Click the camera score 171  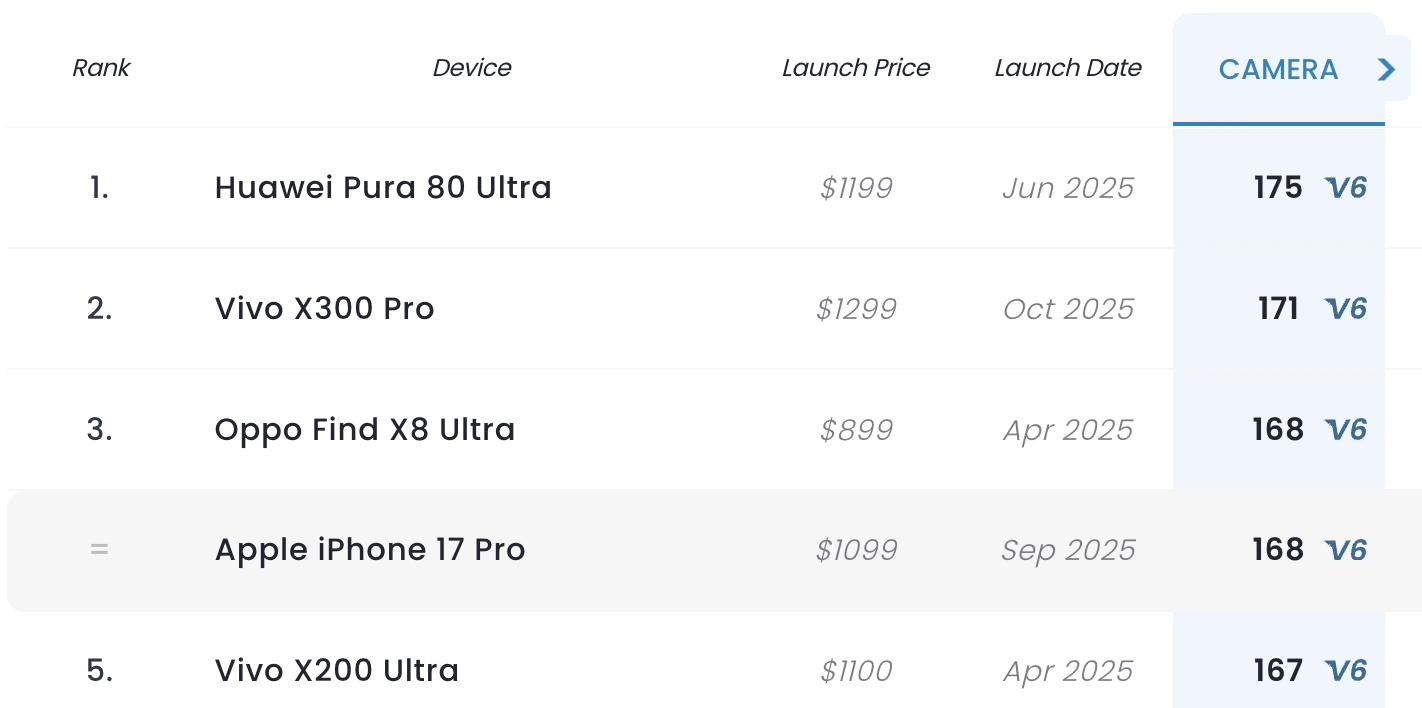1278,309
